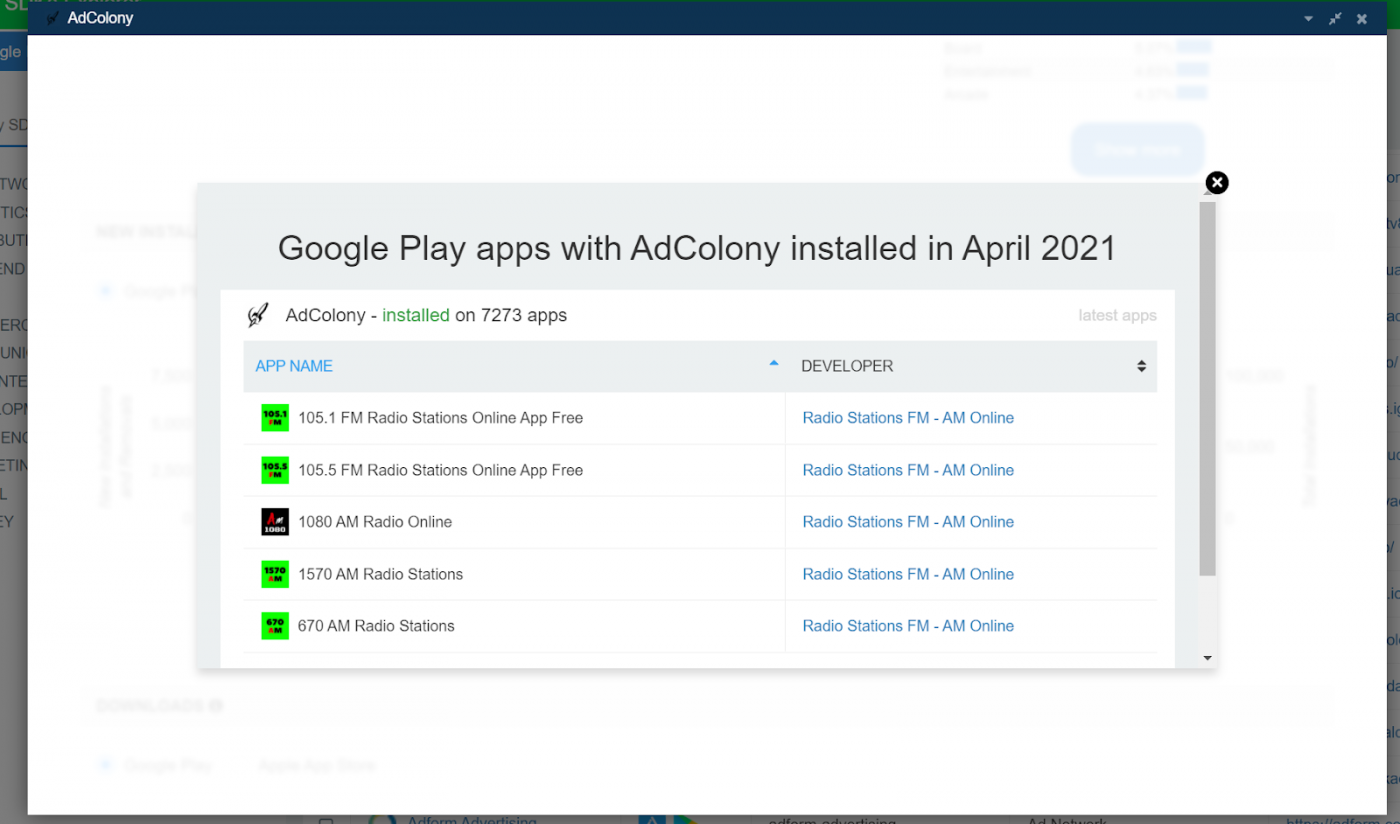This screenshot has height=824, width=1400.
Task: Click the AdColony logo in the title bar
Action: tap(52, 17)
